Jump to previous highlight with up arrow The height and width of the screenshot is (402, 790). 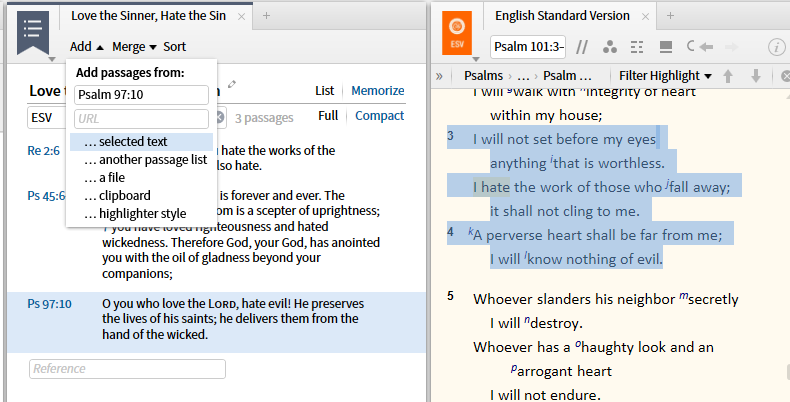click(728, 76)
